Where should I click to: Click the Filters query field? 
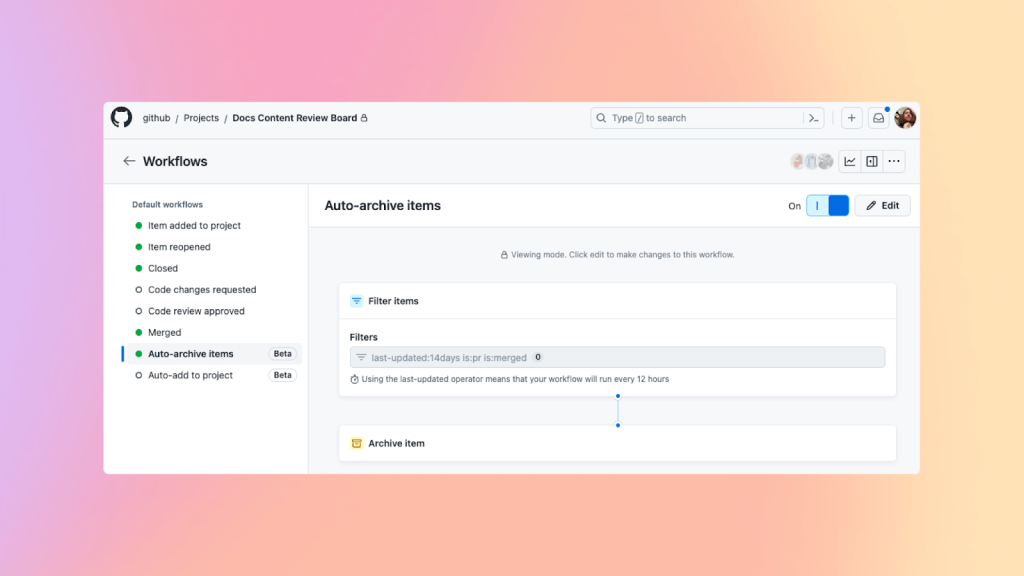617,357
